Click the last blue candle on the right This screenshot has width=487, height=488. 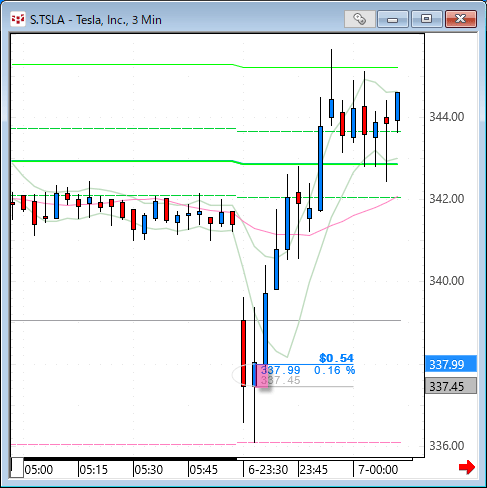coord(398,106)
